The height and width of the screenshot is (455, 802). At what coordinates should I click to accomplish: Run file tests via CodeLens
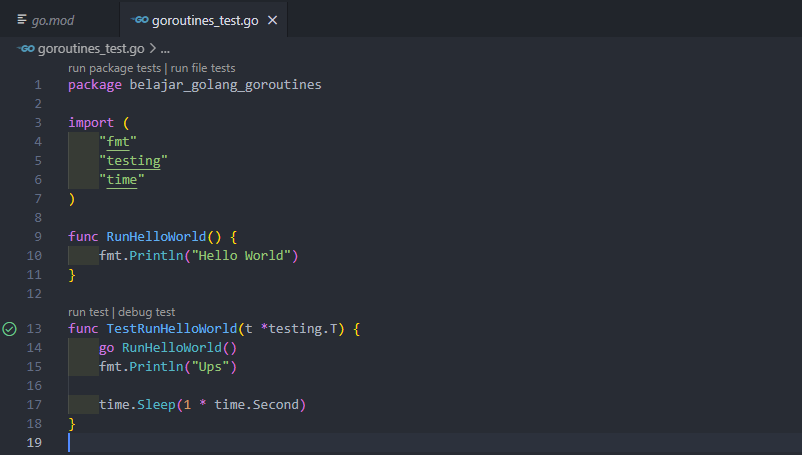click(203, 68)
